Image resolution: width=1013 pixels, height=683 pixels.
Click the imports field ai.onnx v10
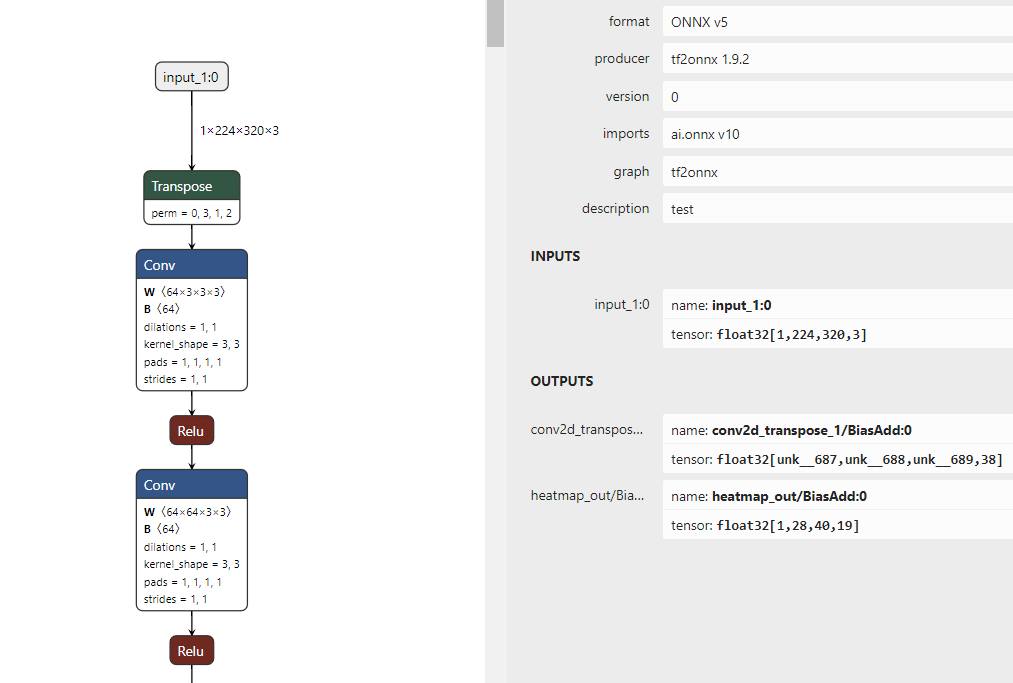838,134
